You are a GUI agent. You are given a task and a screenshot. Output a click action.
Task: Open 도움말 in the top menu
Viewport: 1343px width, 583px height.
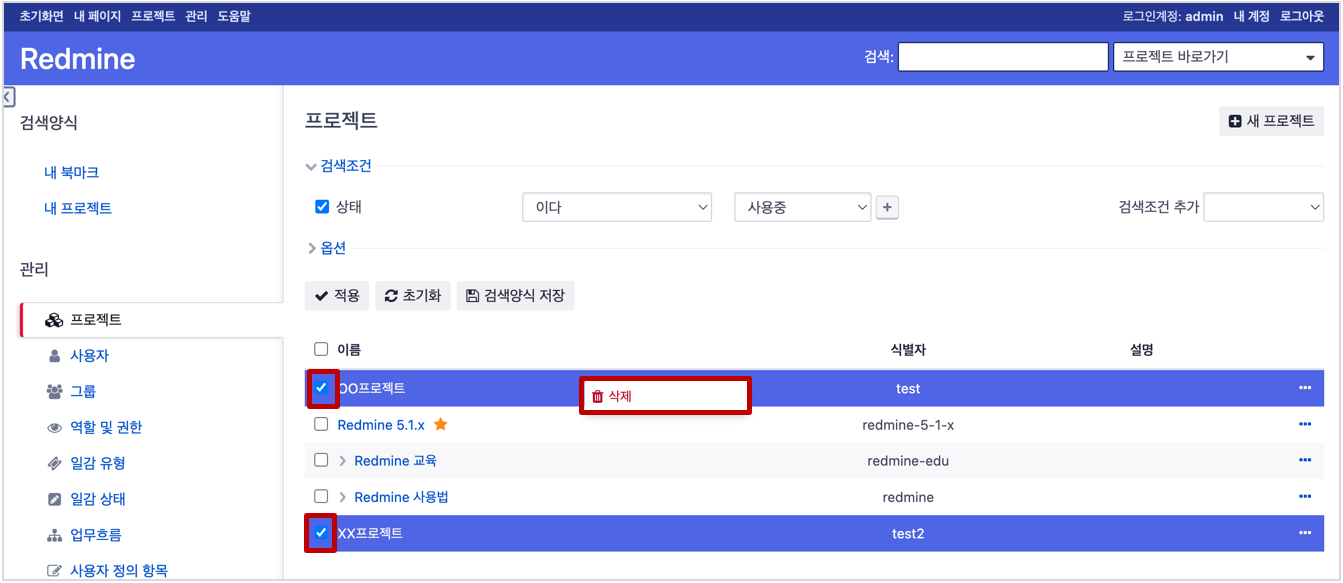(234, 16)
